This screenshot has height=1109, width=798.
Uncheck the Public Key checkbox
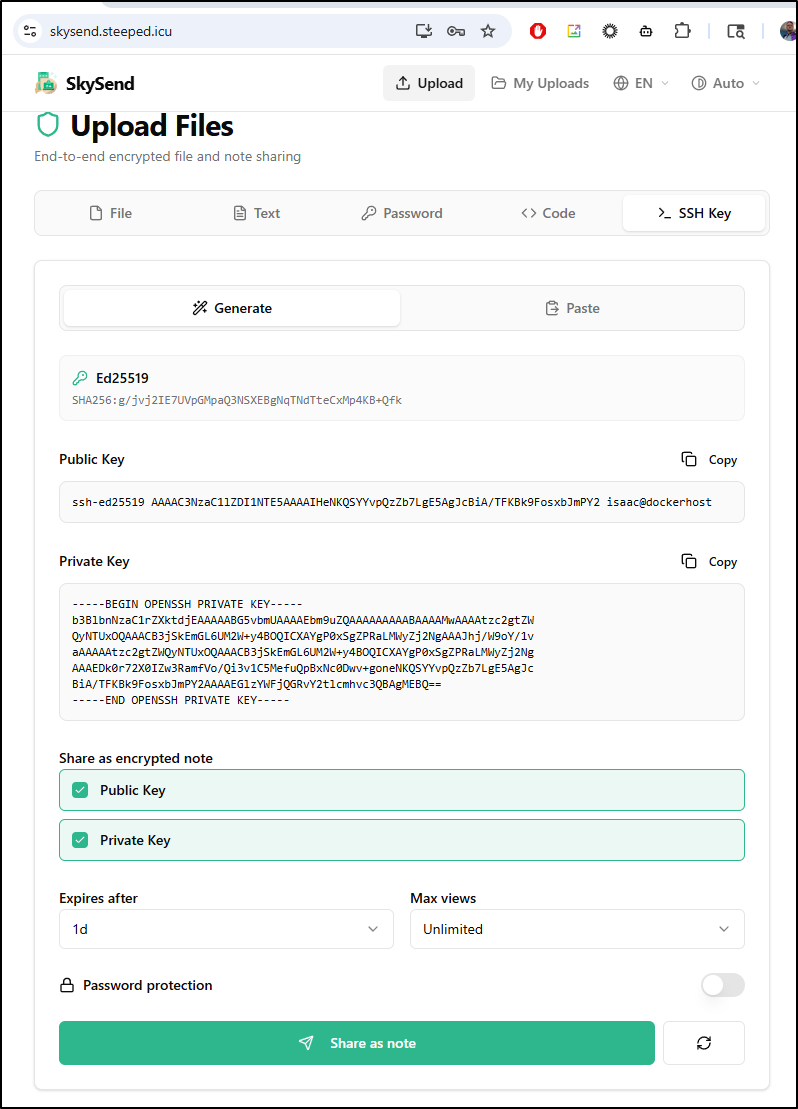81,790
